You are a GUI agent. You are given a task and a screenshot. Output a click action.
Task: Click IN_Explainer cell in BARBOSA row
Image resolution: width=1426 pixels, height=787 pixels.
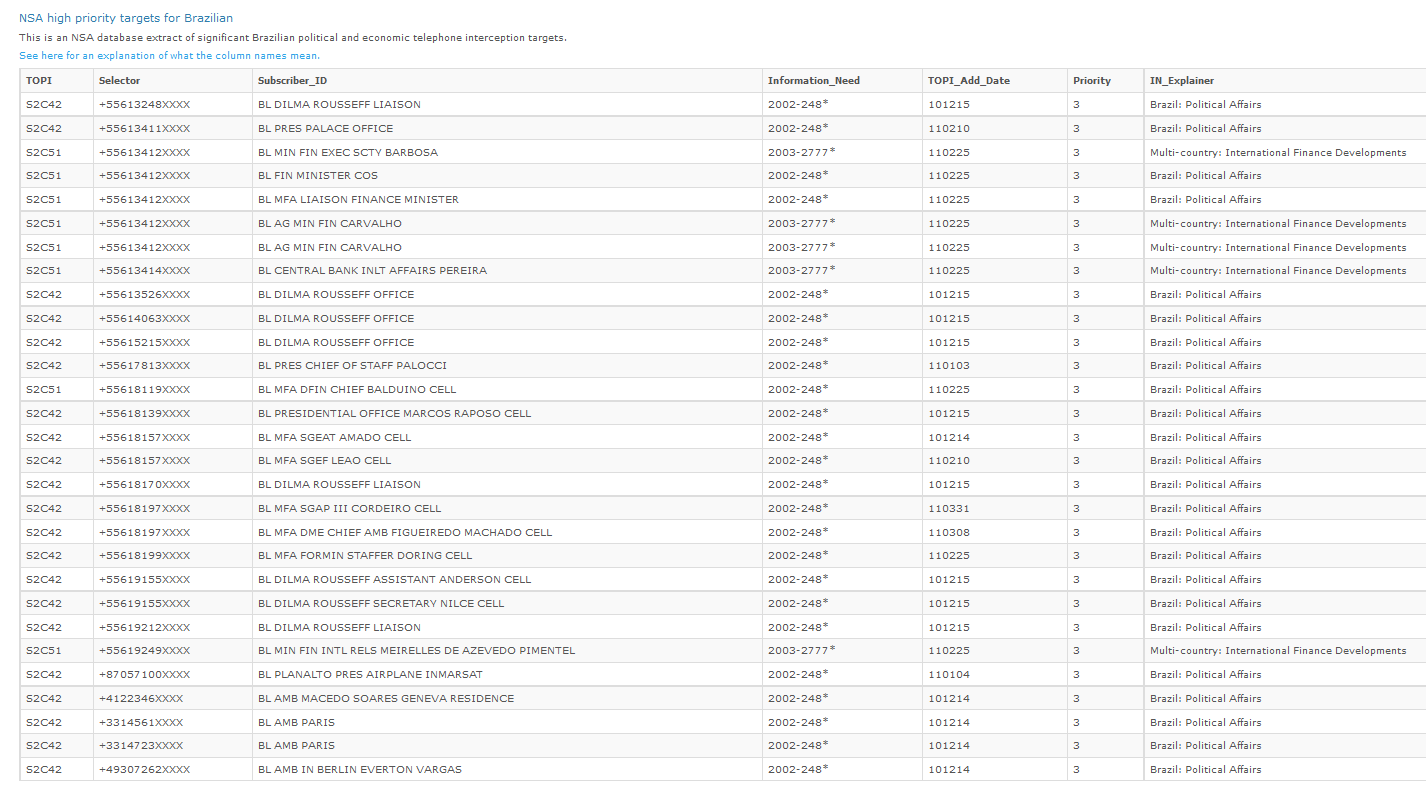coord(1285,152)
